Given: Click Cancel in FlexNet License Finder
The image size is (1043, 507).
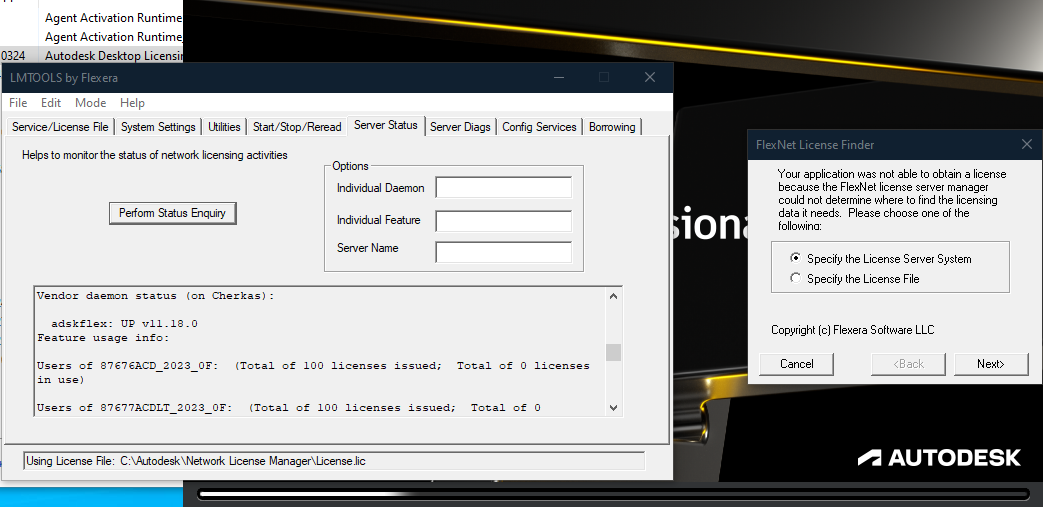Looking at the screenshot, I should [x=796, y=364].
